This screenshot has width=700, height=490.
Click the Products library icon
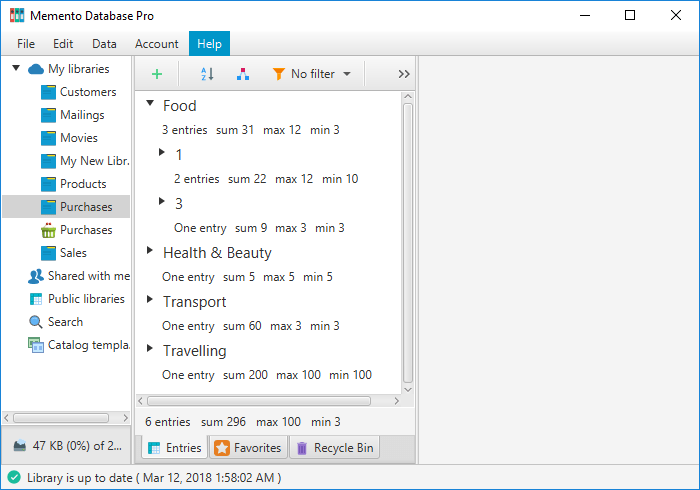click(48, 184)
